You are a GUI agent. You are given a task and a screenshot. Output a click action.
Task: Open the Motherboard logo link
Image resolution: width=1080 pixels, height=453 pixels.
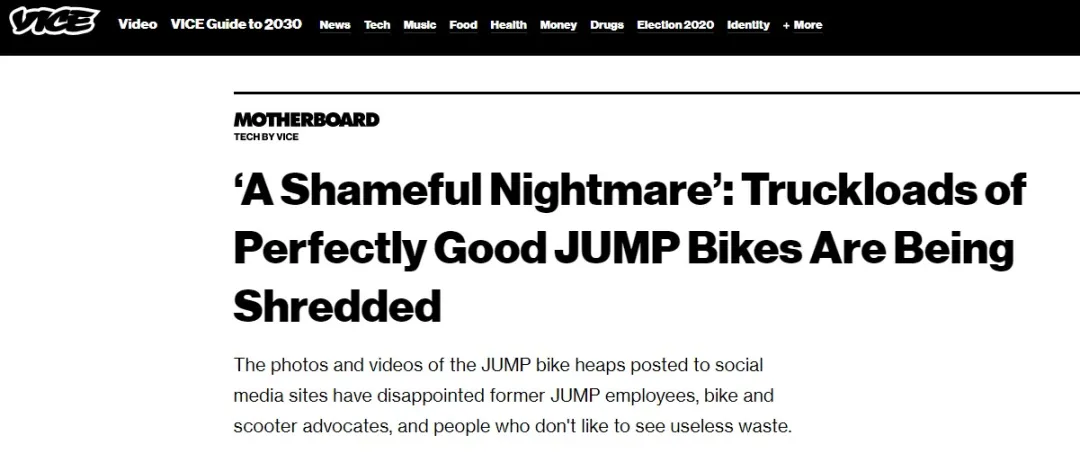click(307, 119)
